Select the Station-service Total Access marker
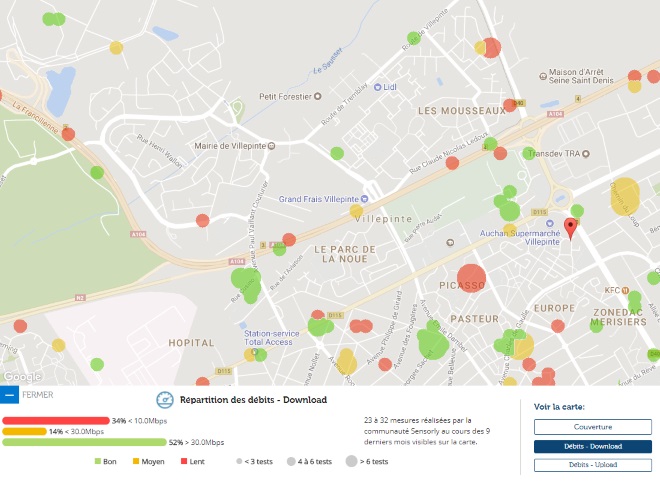Image resolution: width=660 pixels, height=487 pixels. tap(254, 351)
